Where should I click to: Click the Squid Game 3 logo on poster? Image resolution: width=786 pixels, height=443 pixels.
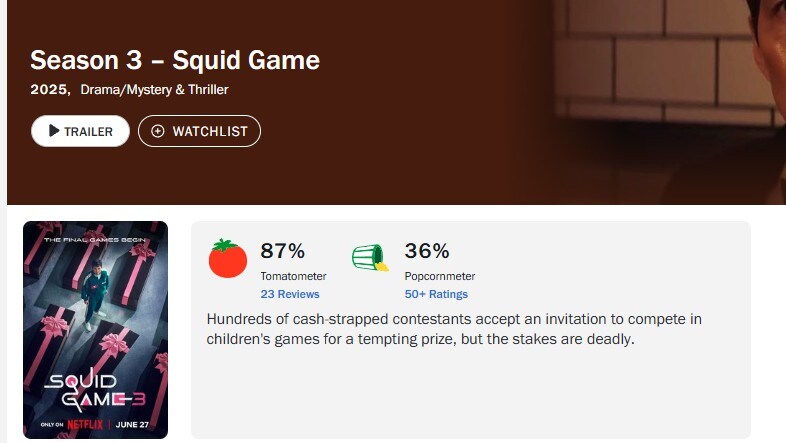[x=95, y=389]
